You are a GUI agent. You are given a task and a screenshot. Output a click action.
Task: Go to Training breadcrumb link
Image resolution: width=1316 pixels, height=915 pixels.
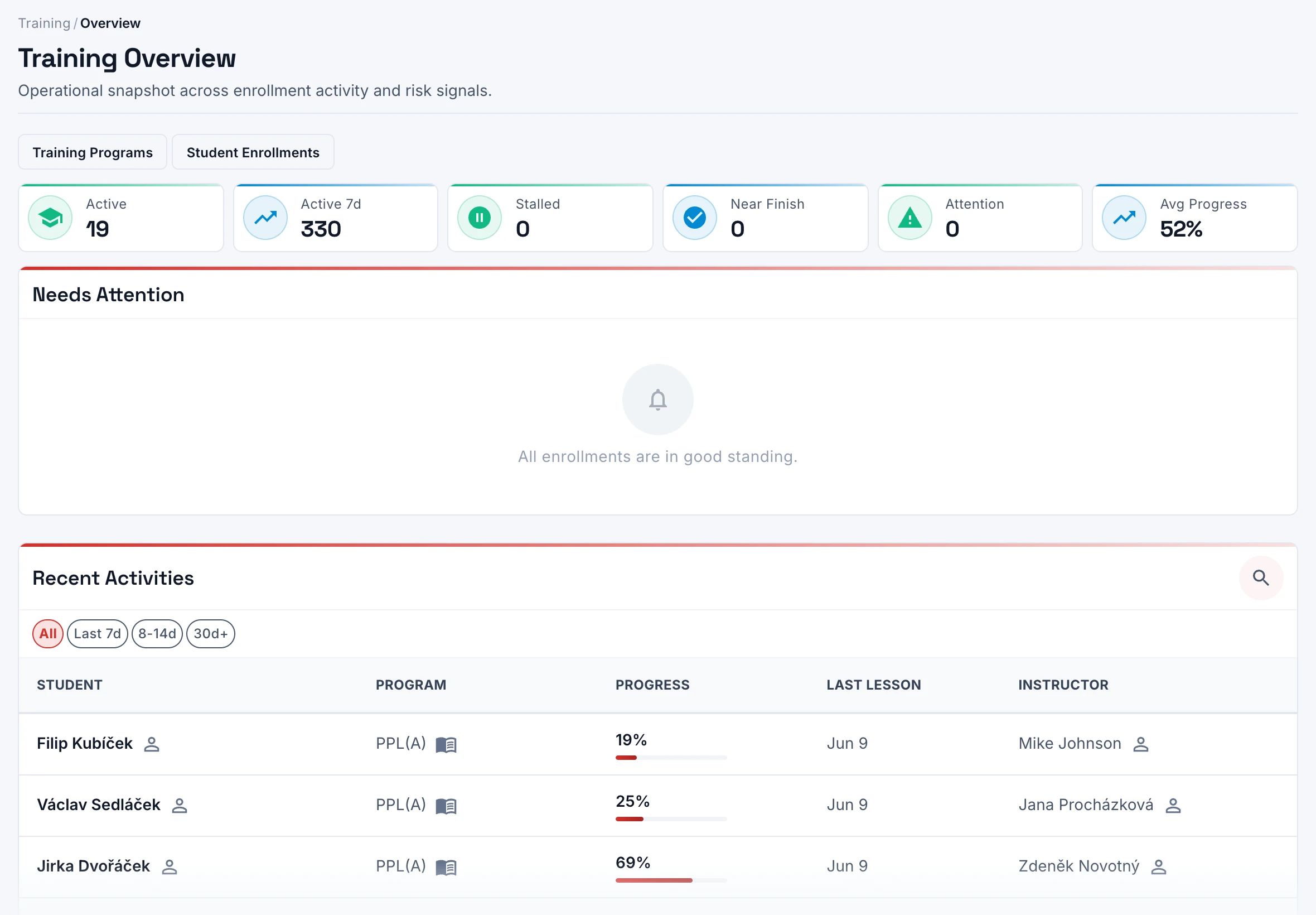click(44, 23)
